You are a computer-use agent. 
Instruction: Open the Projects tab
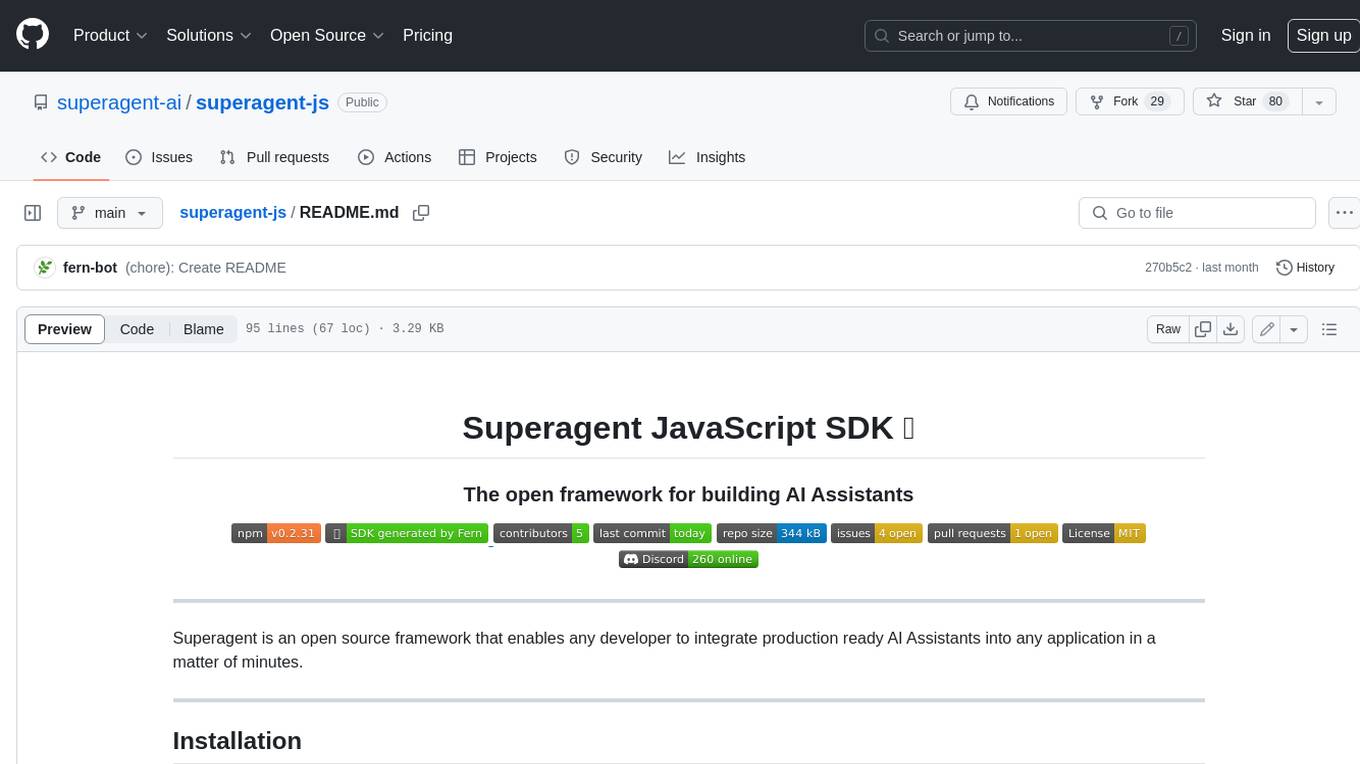point(498,157)
